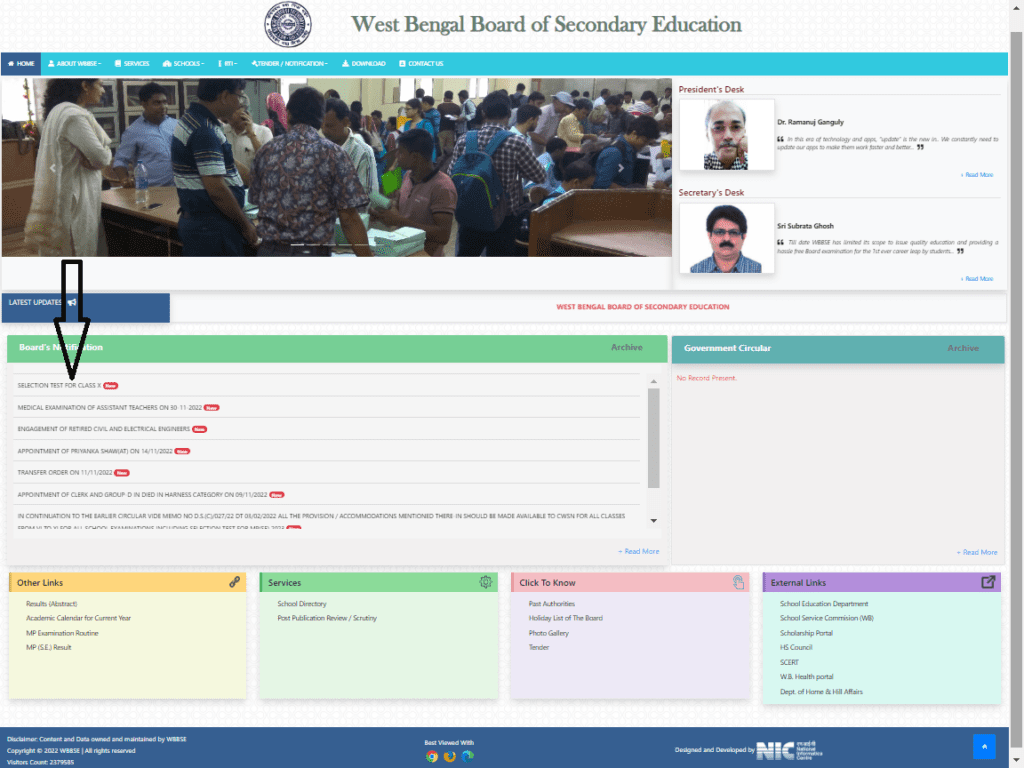Viewport: 1024px width, 768px height.
Task: Open School Education Department link
Action: 824,604
